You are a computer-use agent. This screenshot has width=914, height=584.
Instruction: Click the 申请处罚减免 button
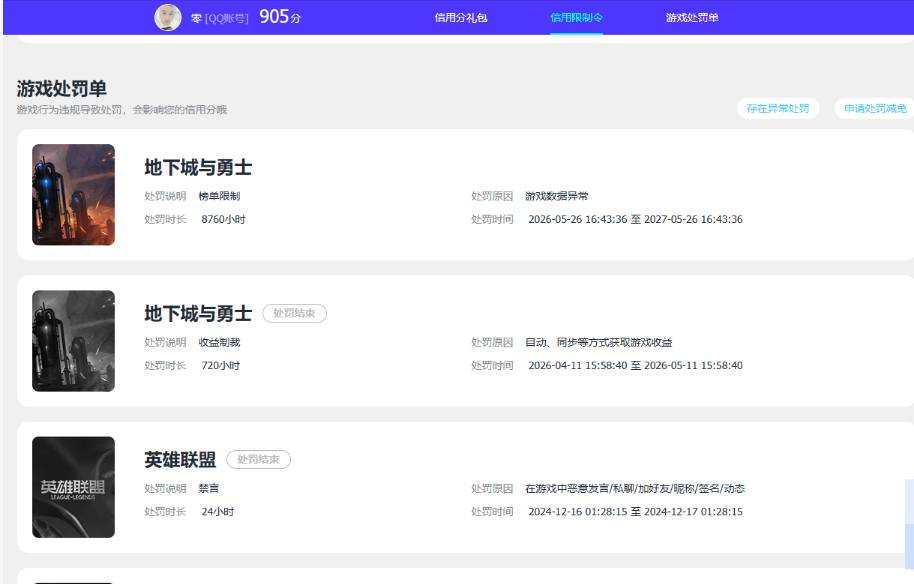[x=874, y=108]
